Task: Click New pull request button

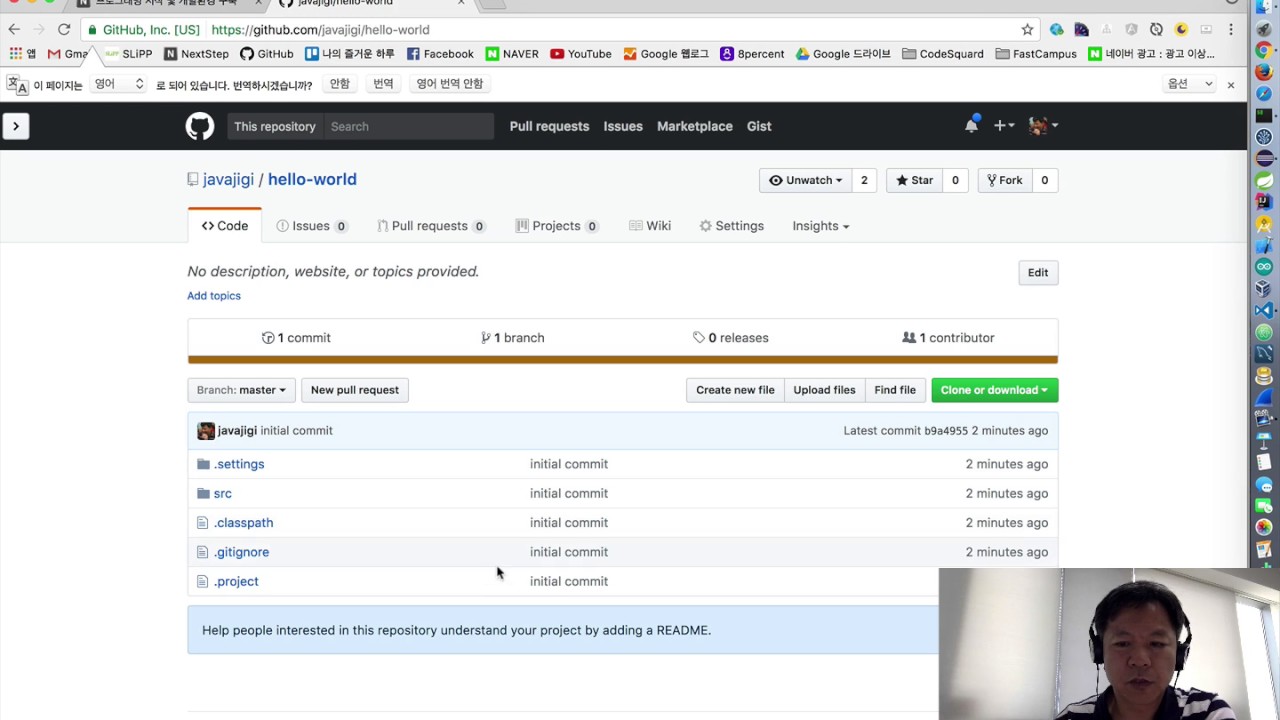Action: point(355,390)
